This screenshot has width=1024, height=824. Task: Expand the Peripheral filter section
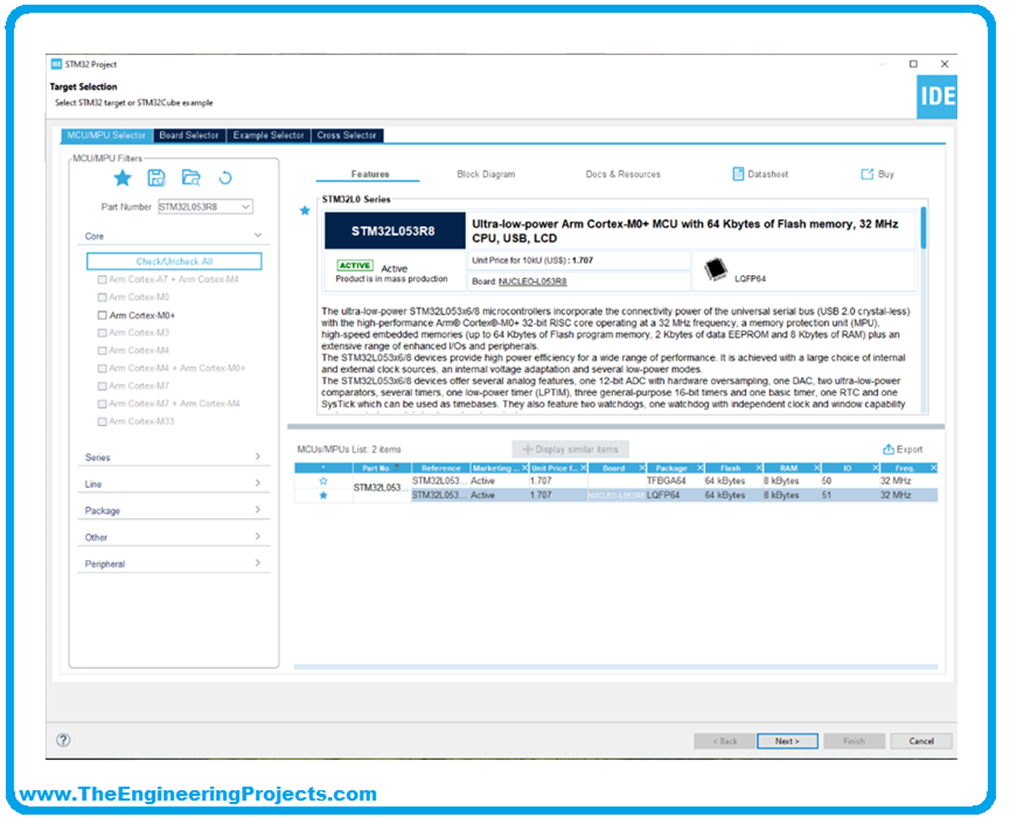[257, 564]
